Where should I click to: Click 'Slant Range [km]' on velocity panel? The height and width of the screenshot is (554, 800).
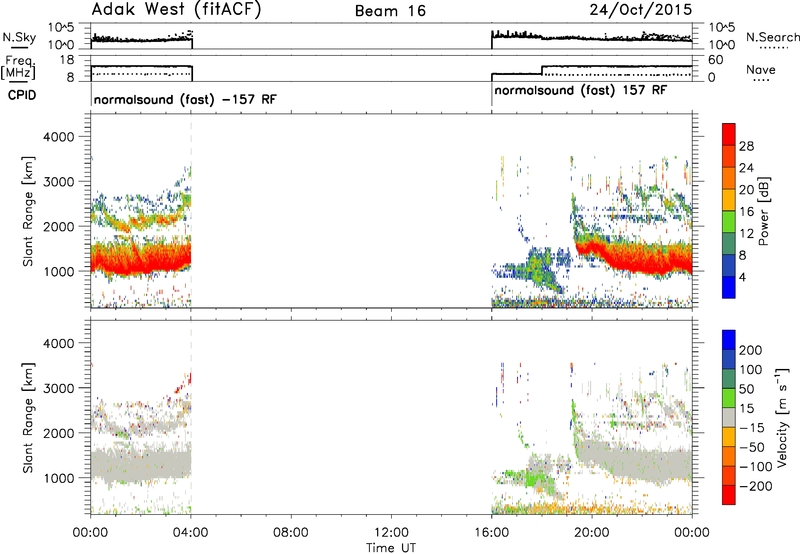[28, 417]
